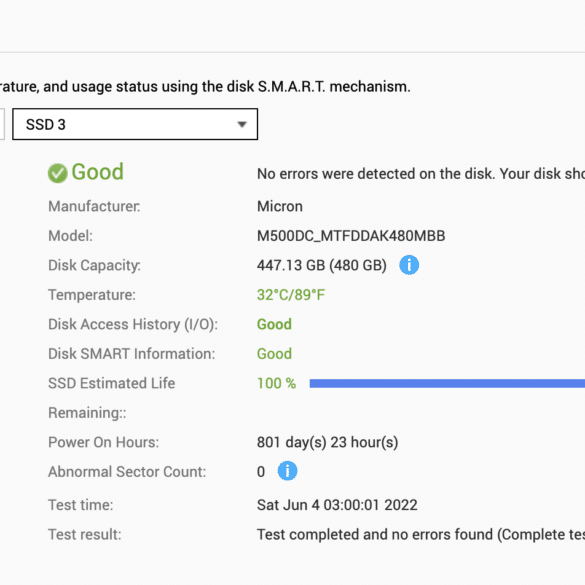Click the Good value for Disk SMART Information

[274, 354]
